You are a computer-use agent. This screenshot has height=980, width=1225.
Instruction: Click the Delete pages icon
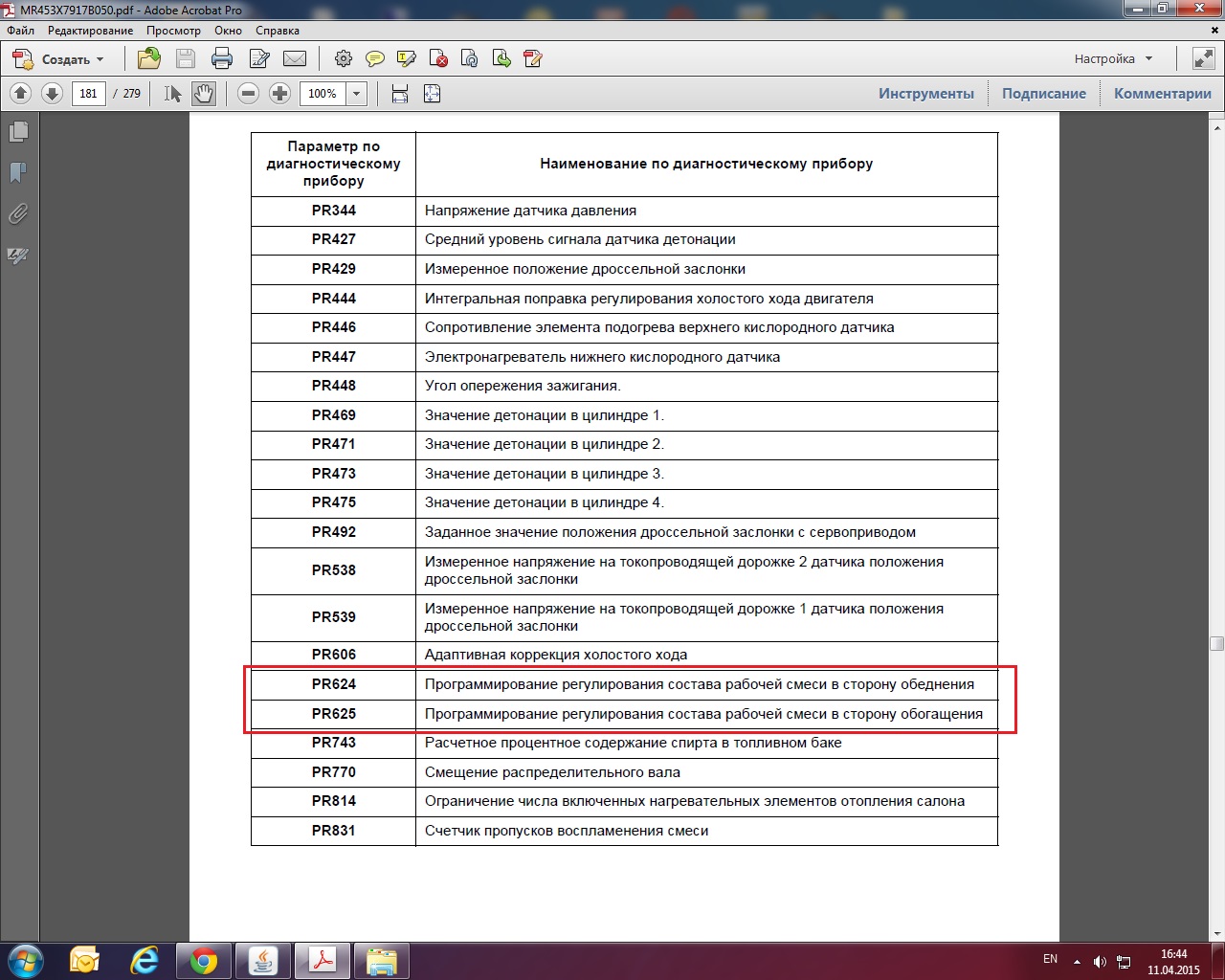coord(438,59)
